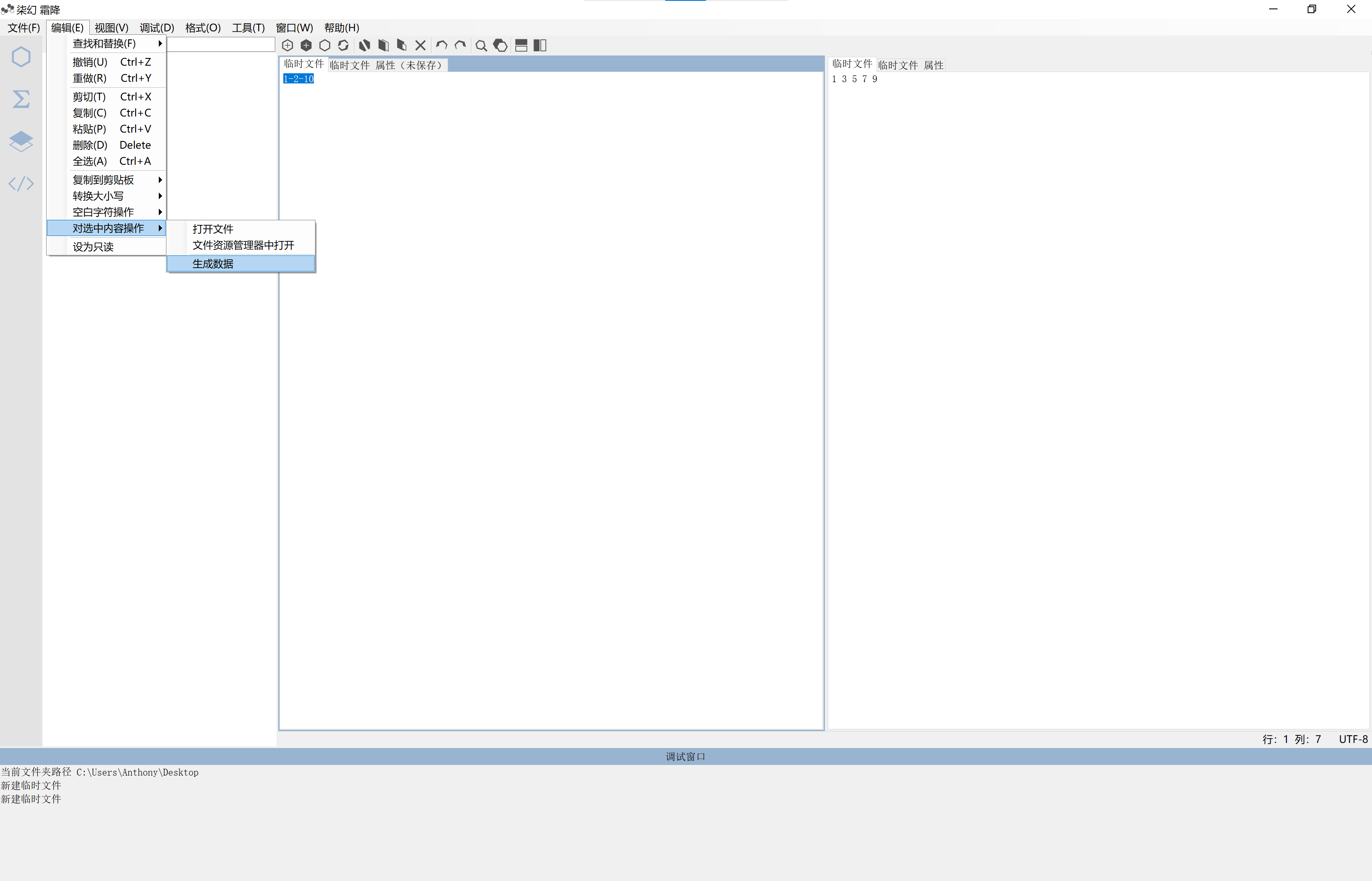Open the 帮助(H) menu

pyautogui.click(x=341, y=28)
